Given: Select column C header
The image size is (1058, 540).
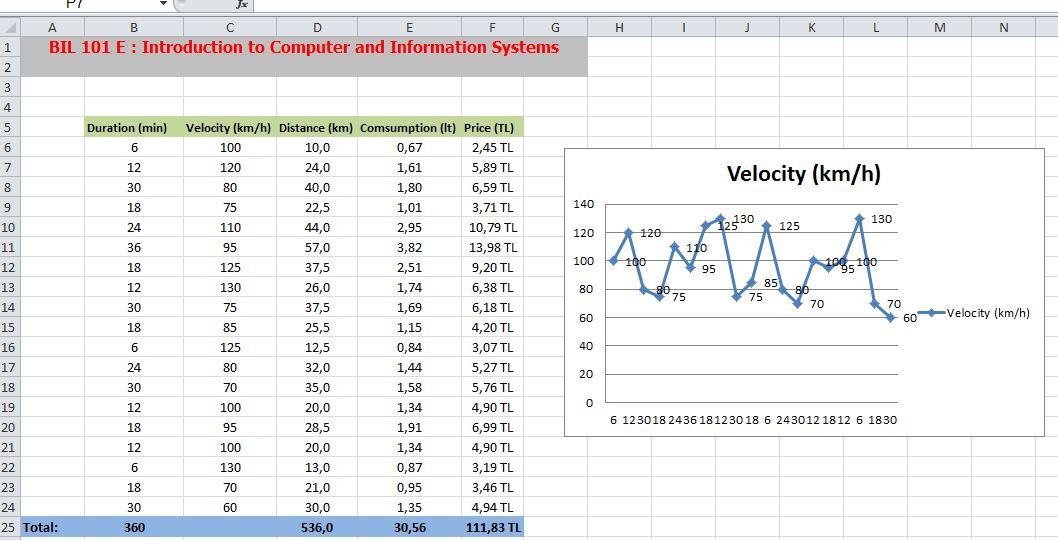Looking at the screenshot, I should point(230,28).
